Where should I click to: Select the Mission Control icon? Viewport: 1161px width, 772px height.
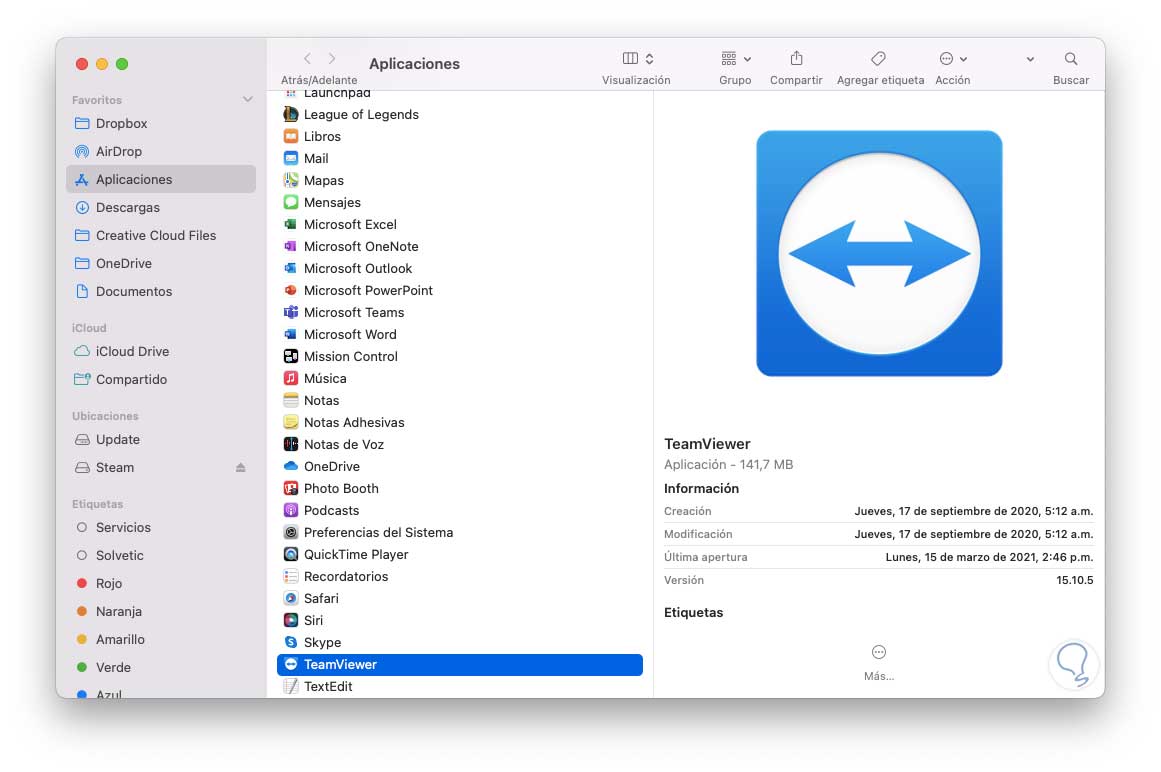(291, 356)
